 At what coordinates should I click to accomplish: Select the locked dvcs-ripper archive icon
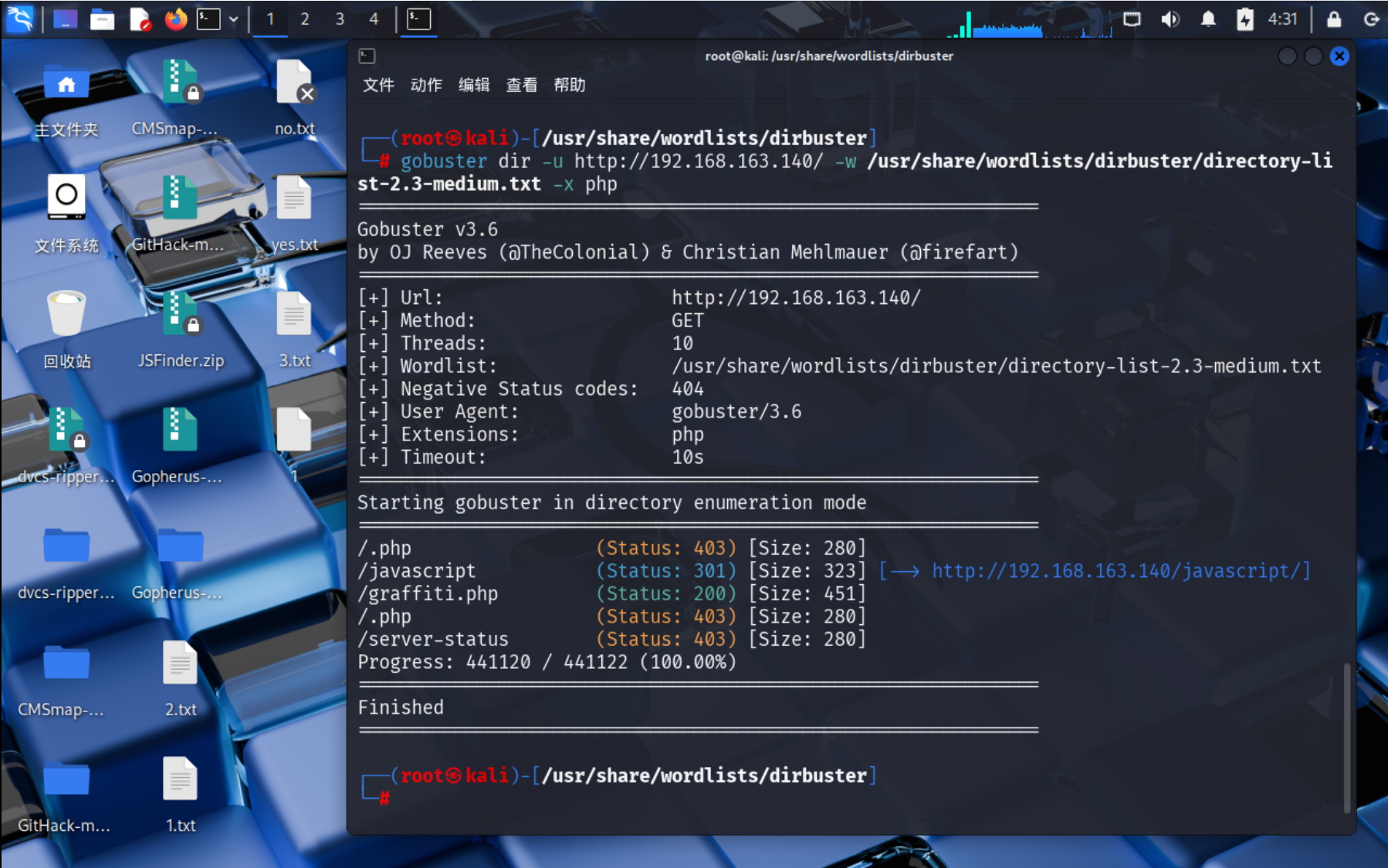(66, 446)
